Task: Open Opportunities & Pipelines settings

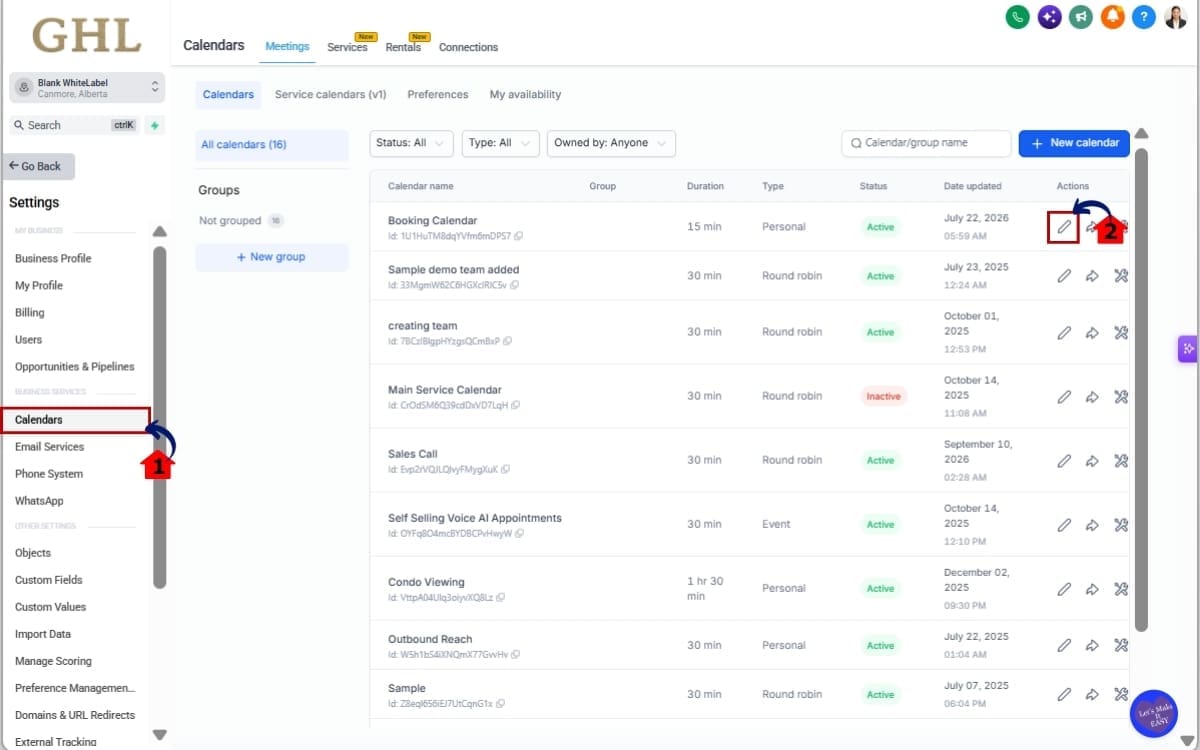Action: point(75,366)
